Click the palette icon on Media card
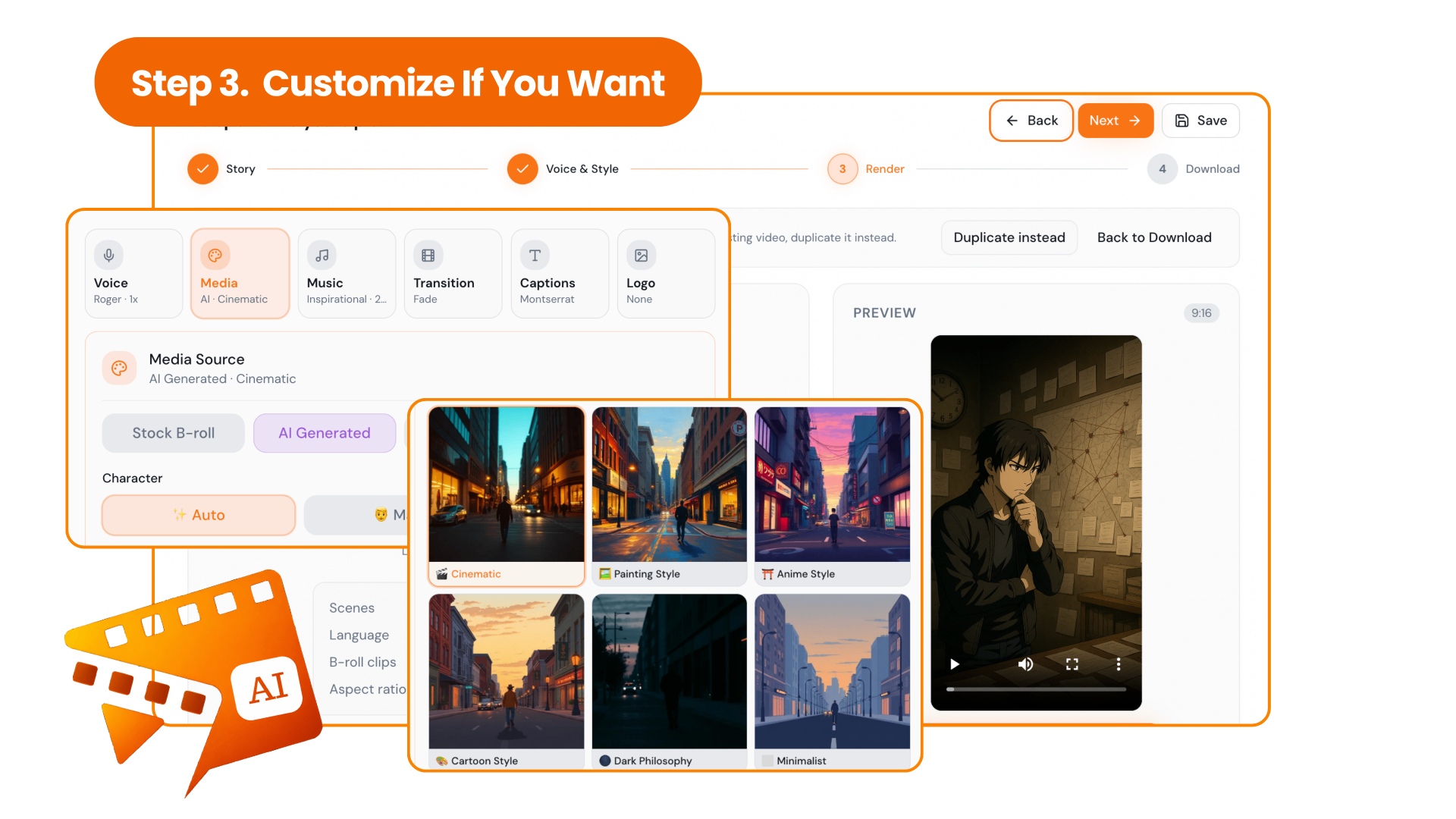 pos(215,256)
